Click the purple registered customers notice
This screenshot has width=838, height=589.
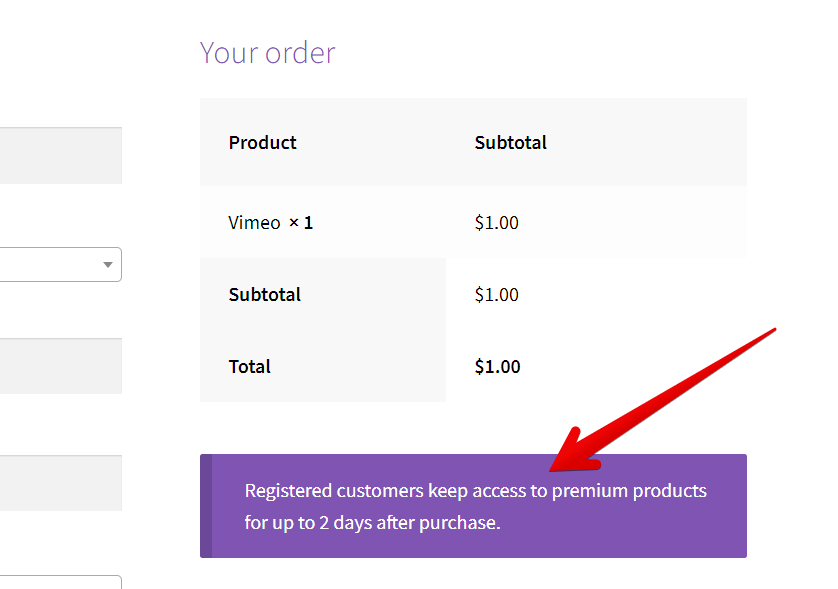[473, 506]
